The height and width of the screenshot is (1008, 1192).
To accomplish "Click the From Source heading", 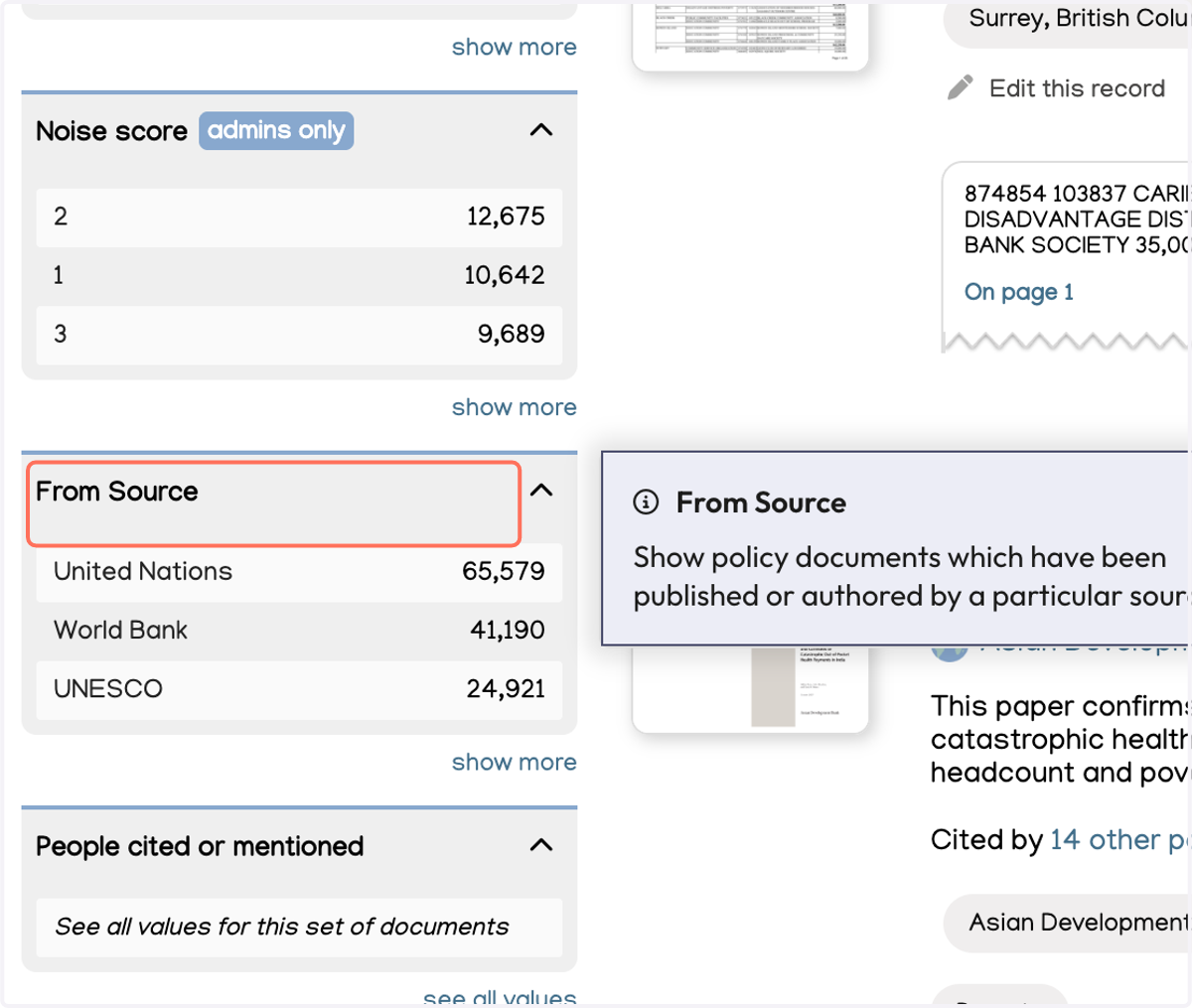I will (117, 492).
